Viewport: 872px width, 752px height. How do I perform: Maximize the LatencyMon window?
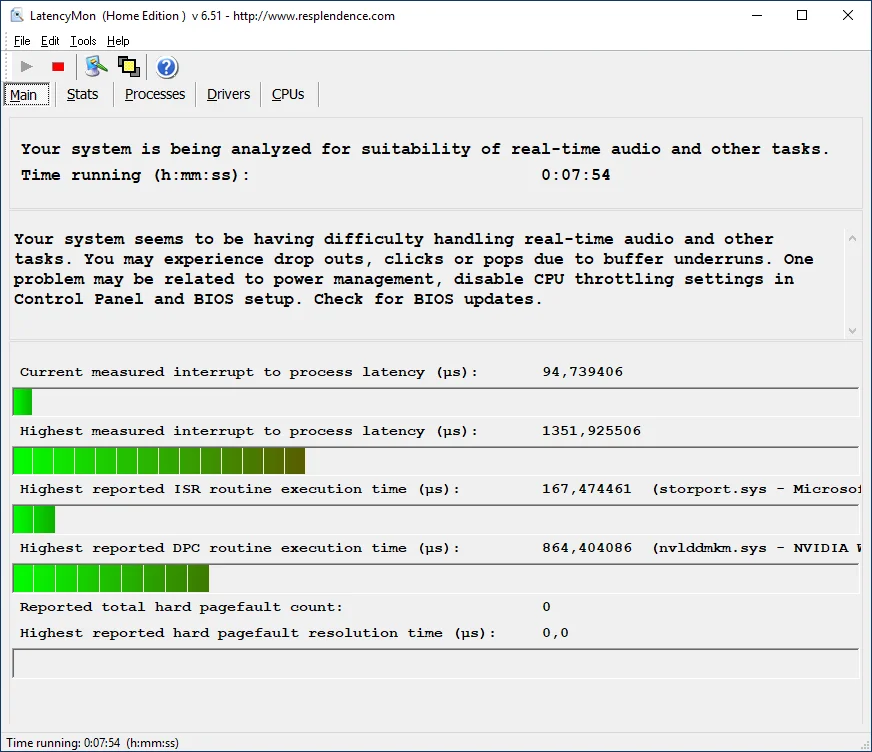pos(802,16)
